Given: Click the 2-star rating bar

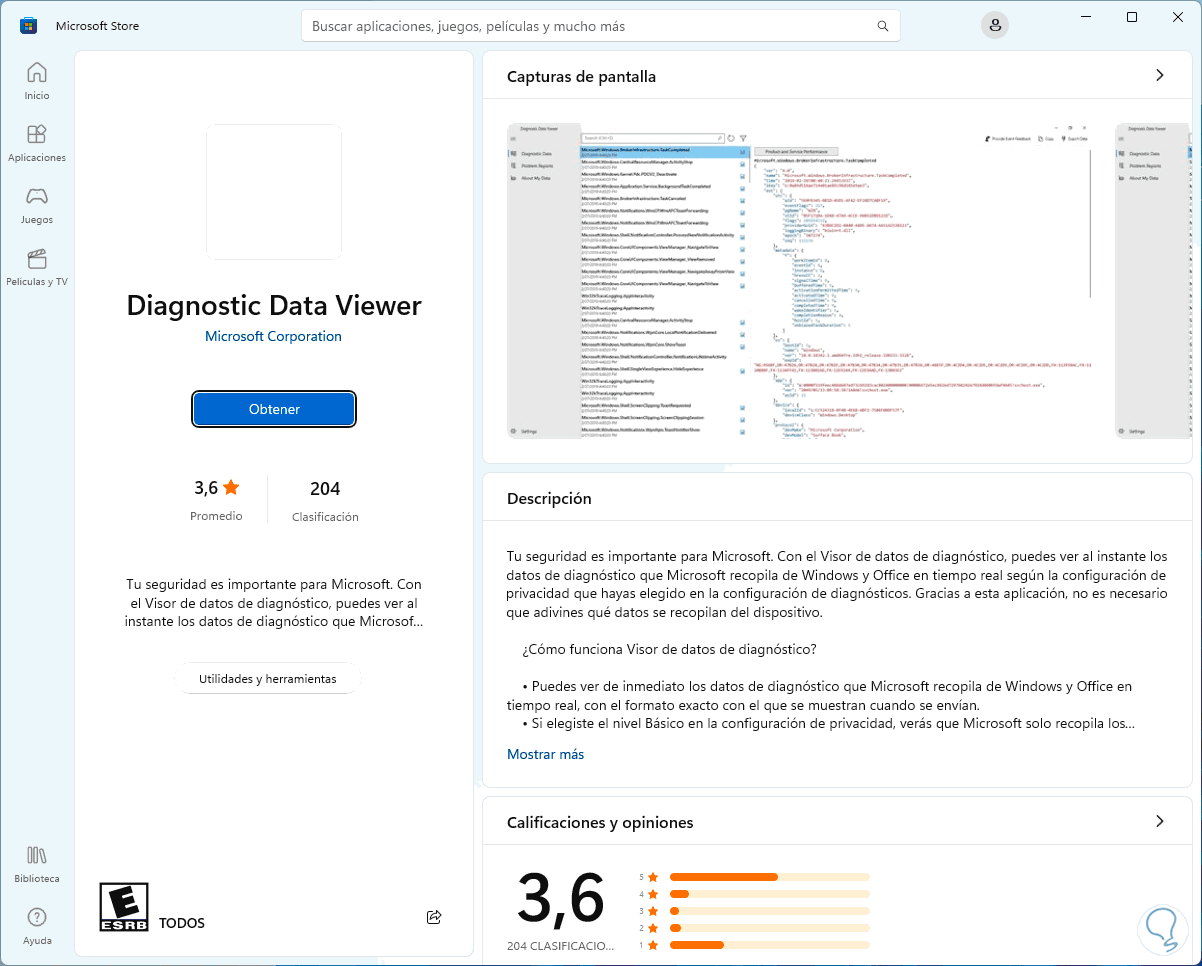Looking at the screenshot, I should point(770,928).
